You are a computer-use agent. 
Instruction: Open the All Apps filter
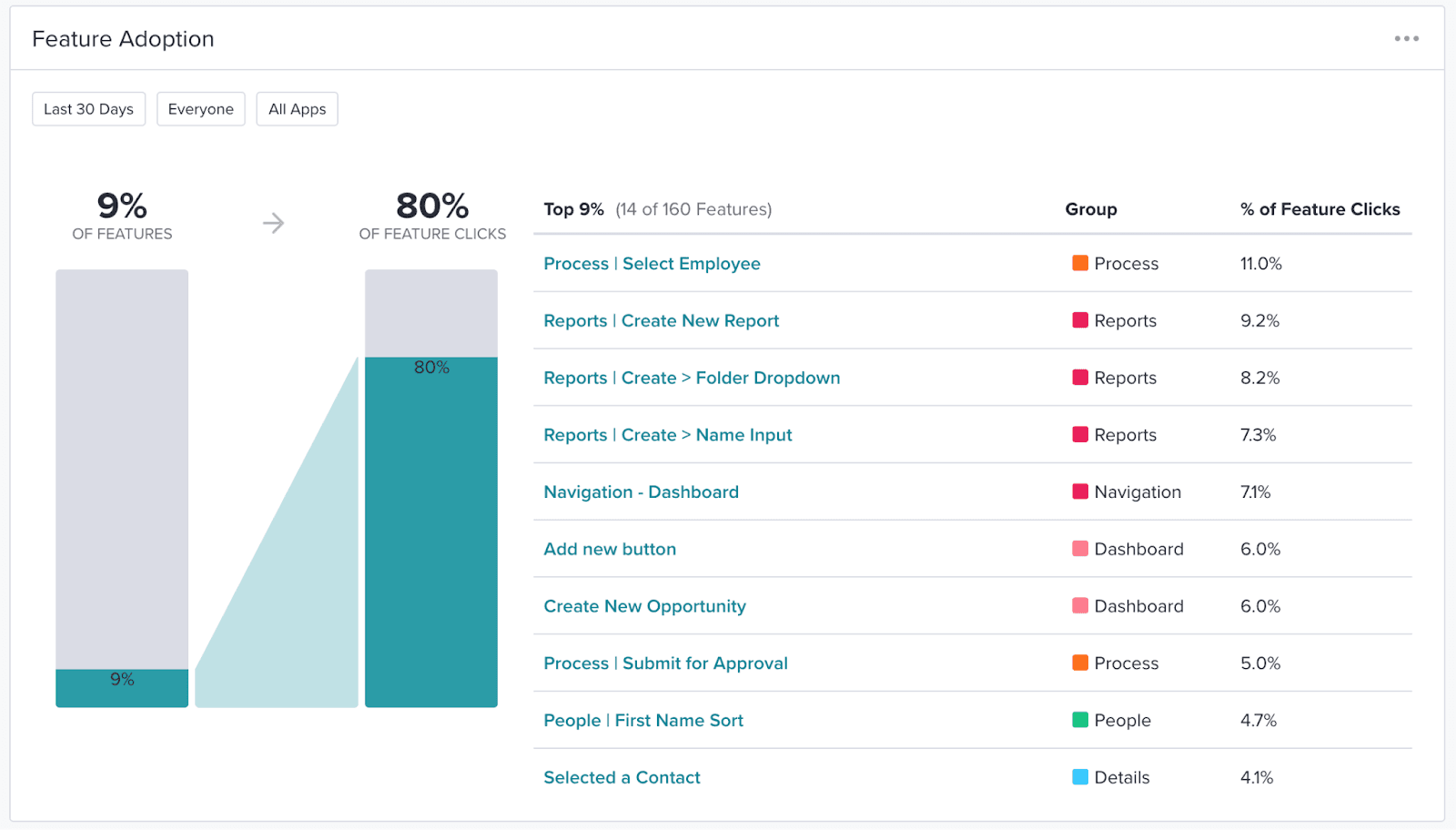coord(297,109)
